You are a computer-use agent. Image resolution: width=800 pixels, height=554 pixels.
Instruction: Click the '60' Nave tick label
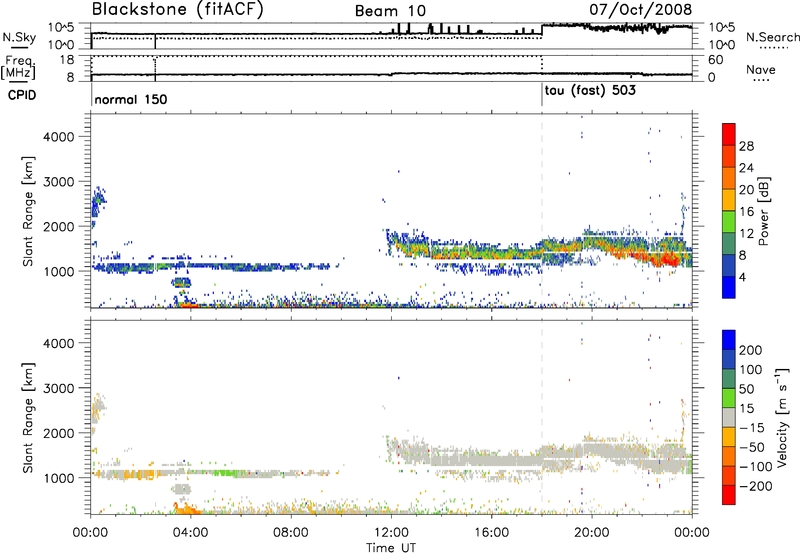715,60
